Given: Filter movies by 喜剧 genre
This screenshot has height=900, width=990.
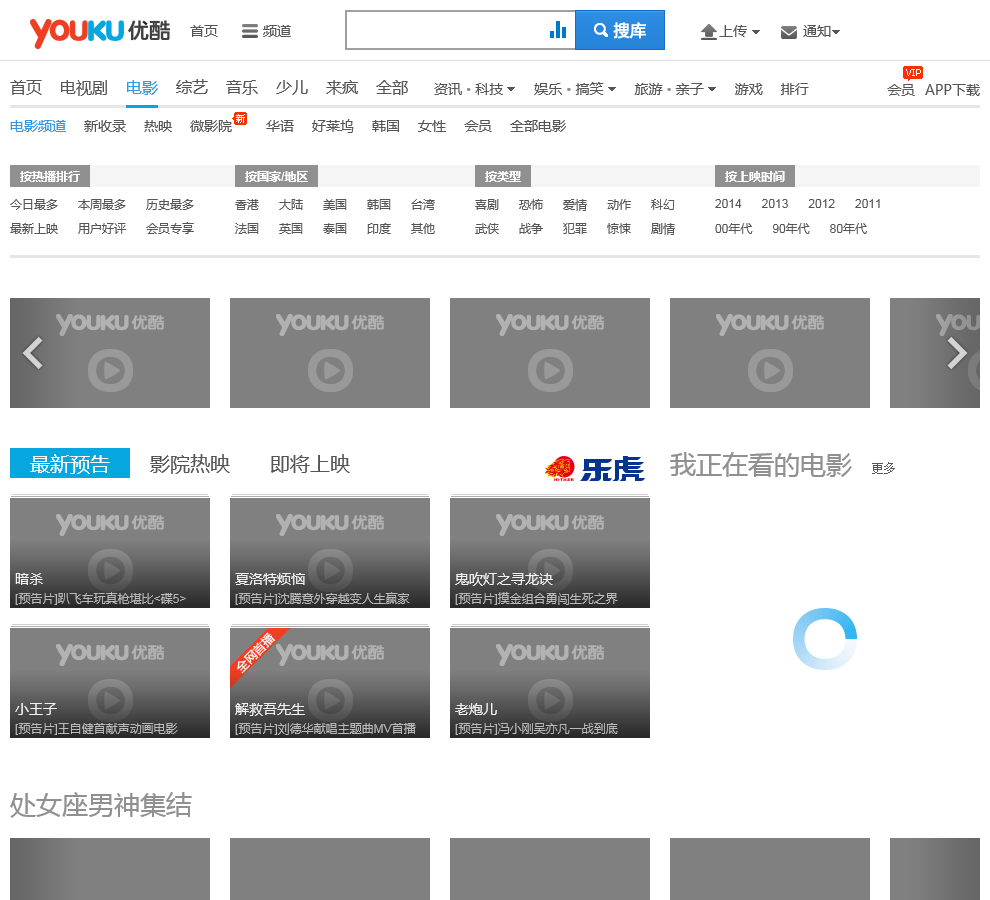Looking at the screenshot, I should pos(487,205).
